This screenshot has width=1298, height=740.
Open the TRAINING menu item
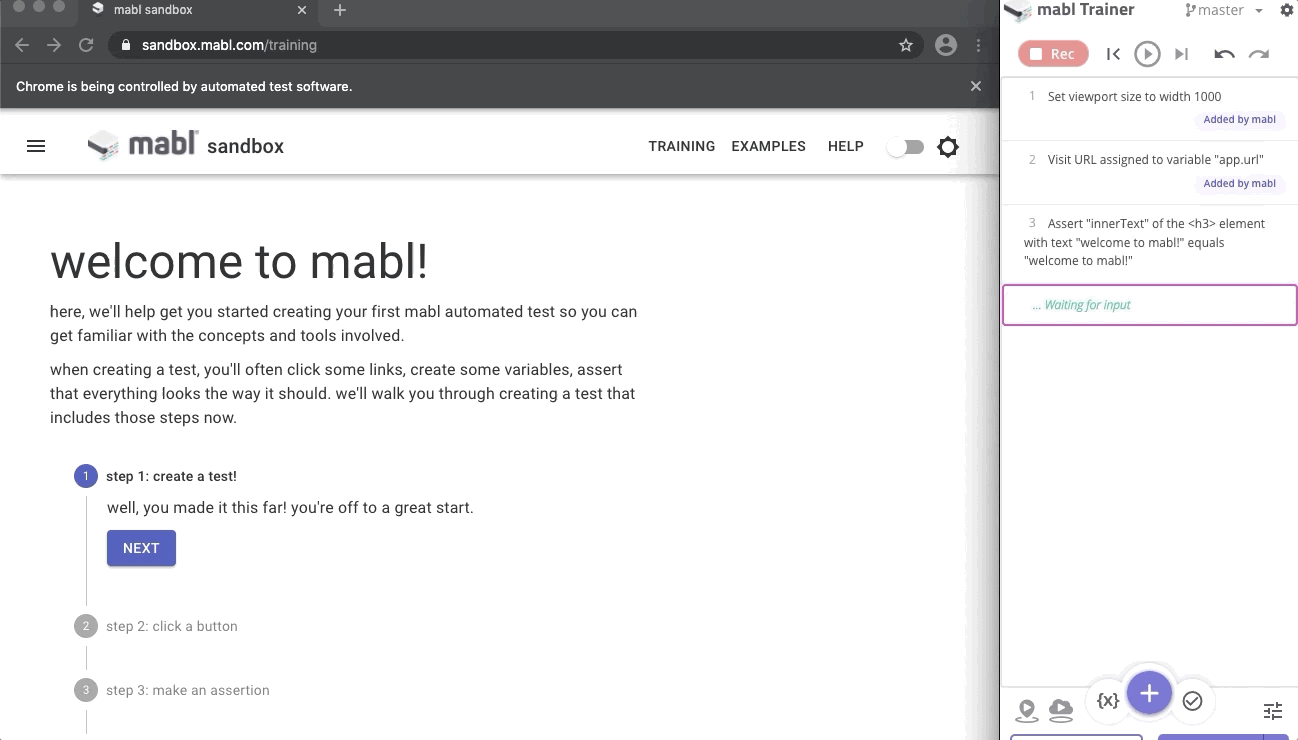(x=682, y=146)
